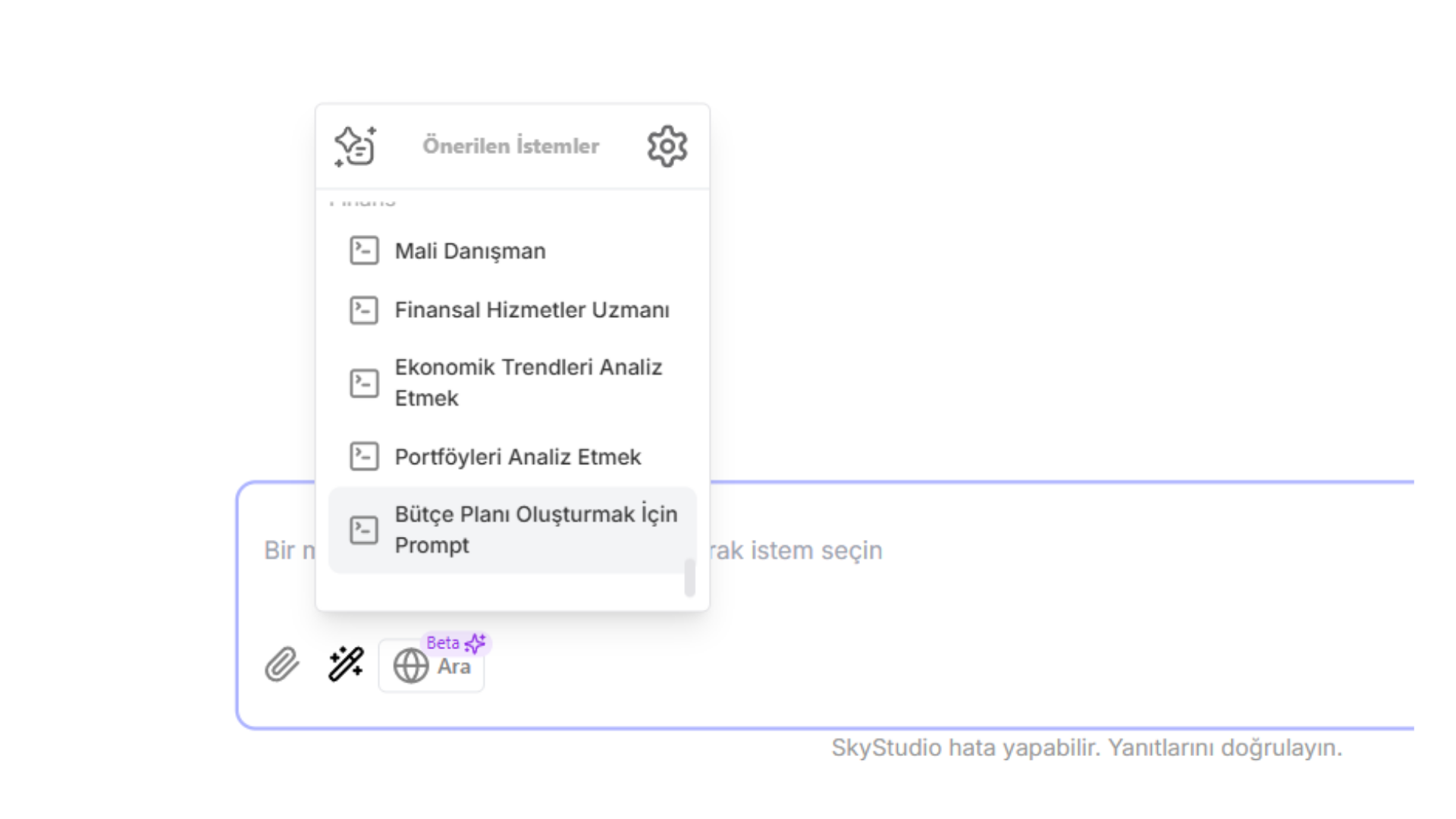
Task: Click the prompt list scrollbar thumb
Action: click(689, 578)
